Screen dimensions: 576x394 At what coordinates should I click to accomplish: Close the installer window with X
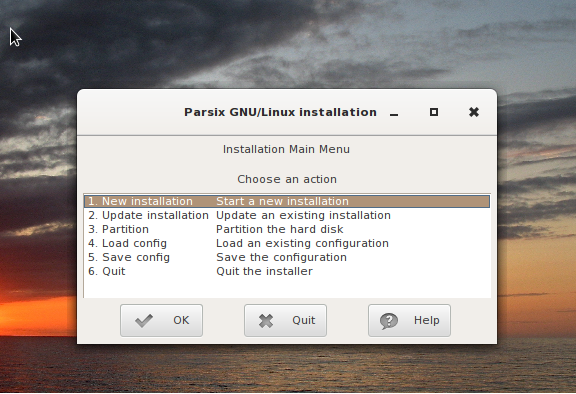pyautogui.click(x=474, y=112)
